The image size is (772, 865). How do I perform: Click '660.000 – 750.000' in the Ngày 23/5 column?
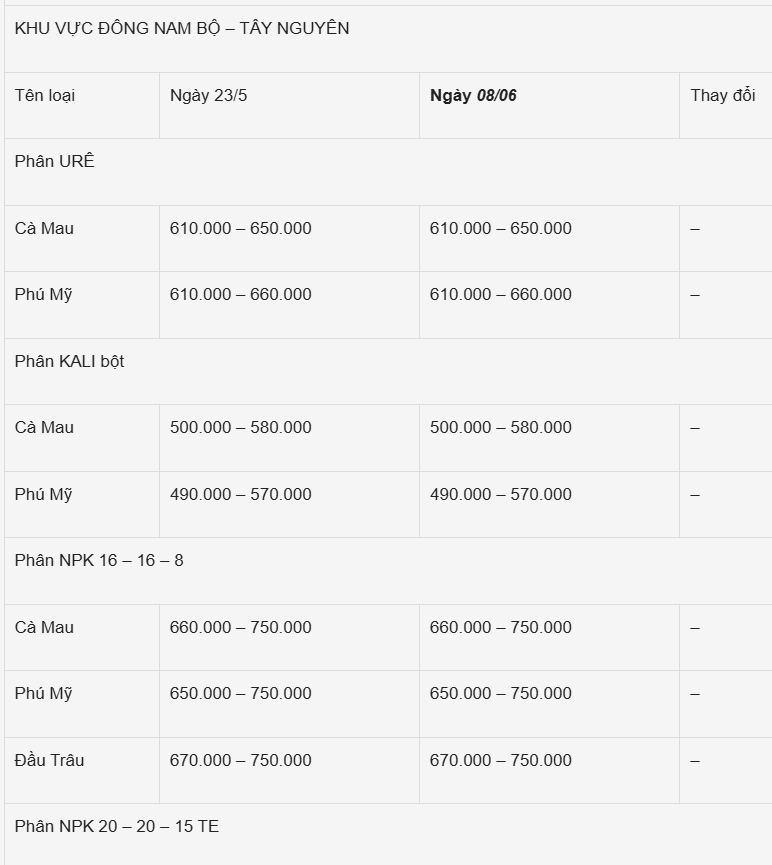click(240, 627)
